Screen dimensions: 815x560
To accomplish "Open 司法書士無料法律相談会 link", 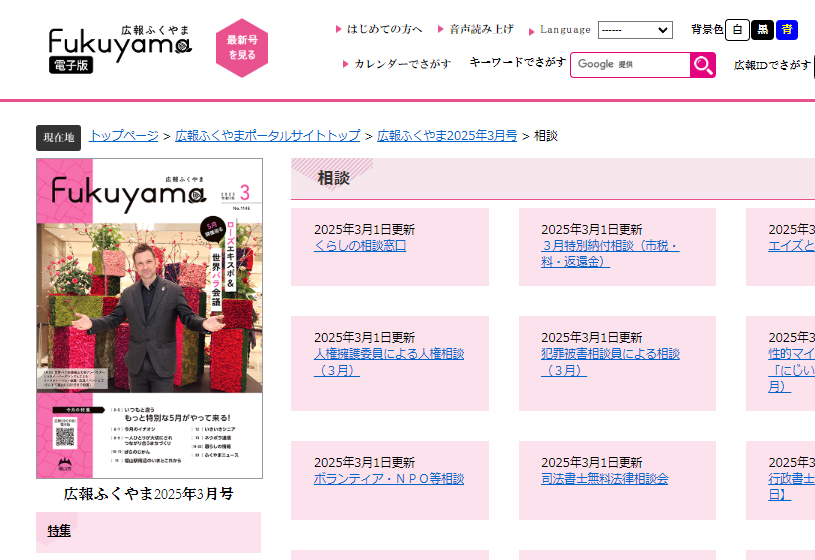I will tap(604, 478).
